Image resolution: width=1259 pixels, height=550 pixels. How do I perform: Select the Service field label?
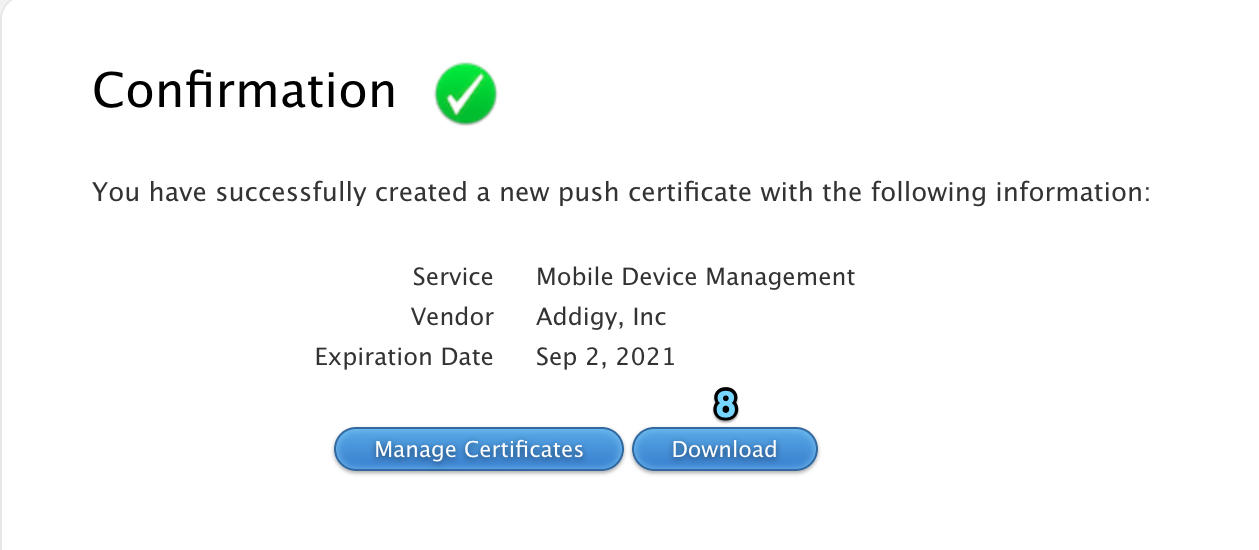[453, 277]
